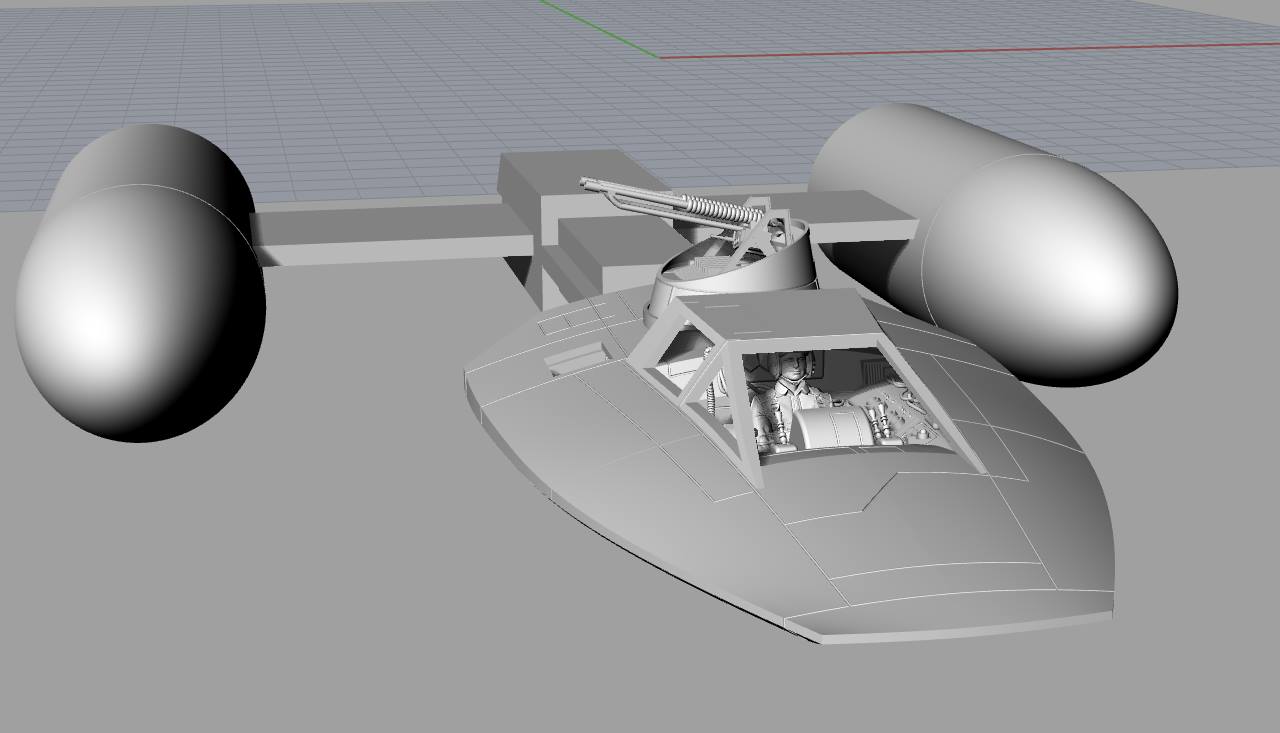Select the left engine pod

[140, 300]
